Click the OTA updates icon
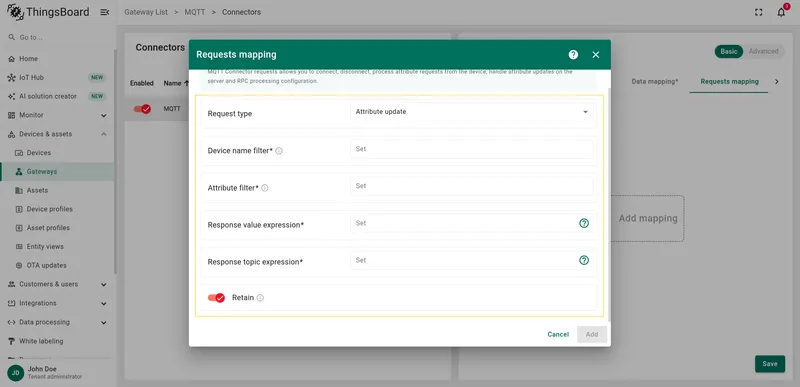 point(19,266)
